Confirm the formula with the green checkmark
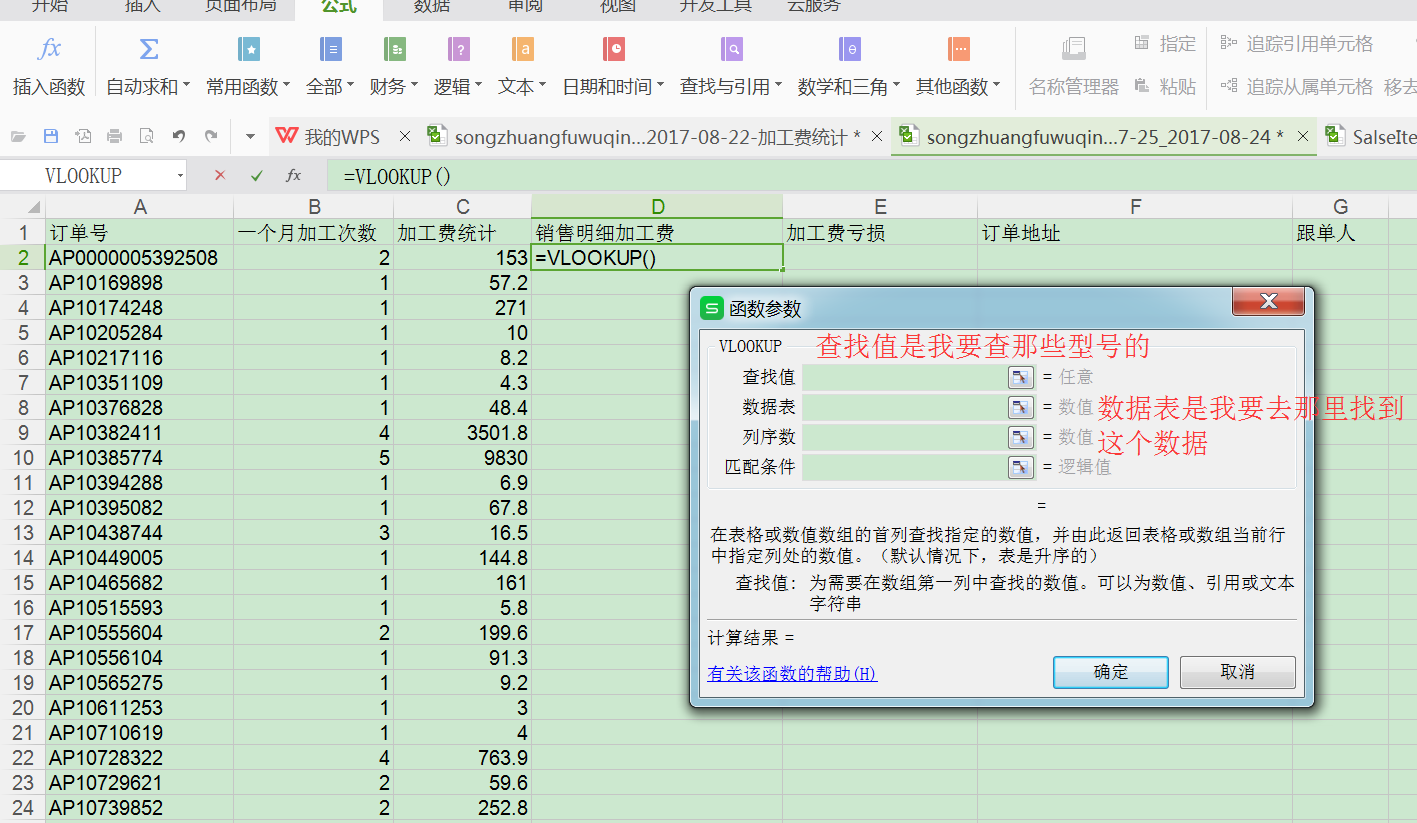 pyautogui.click(x=257, y=175)
